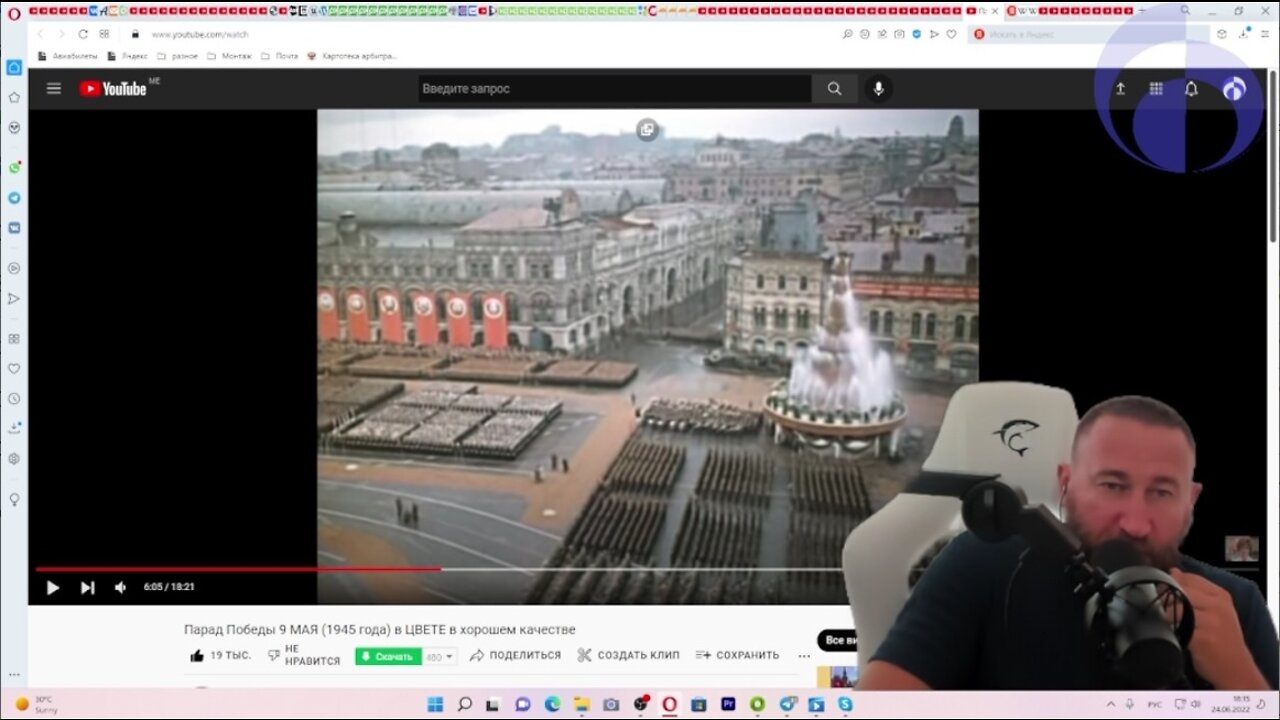The image size is (1280, 720).
Task: Start voice search with the microphone
Action: click(878, 88)
